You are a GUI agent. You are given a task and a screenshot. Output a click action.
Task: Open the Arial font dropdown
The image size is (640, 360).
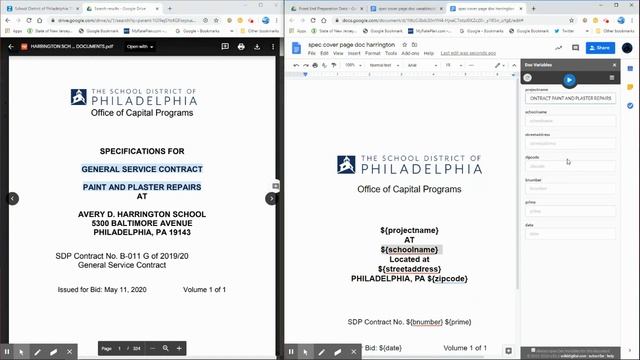click(x=422, y=65)
